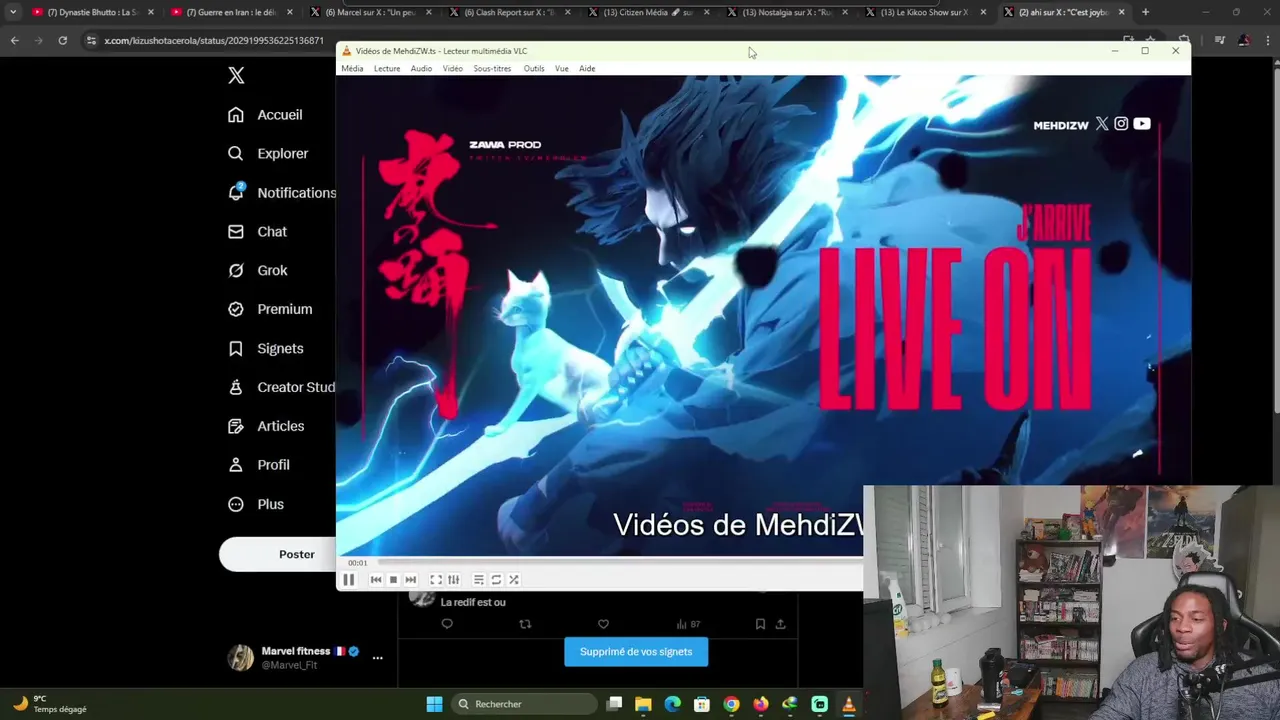View stats showing 87 views
Viewport: 1280px width, 720px height.
[688, 624]
